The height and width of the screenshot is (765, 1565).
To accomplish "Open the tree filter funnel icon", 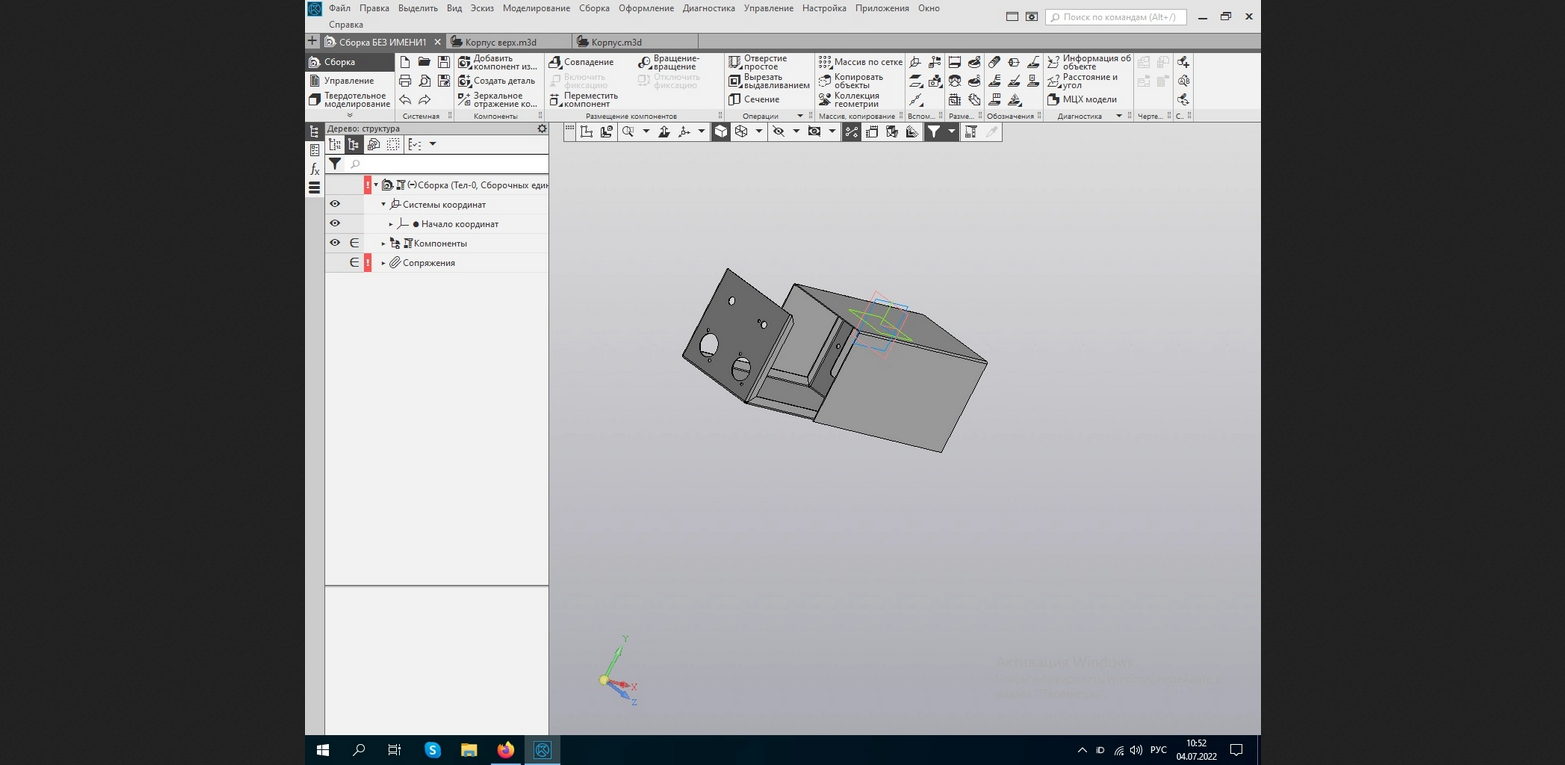I will point(335,164).
